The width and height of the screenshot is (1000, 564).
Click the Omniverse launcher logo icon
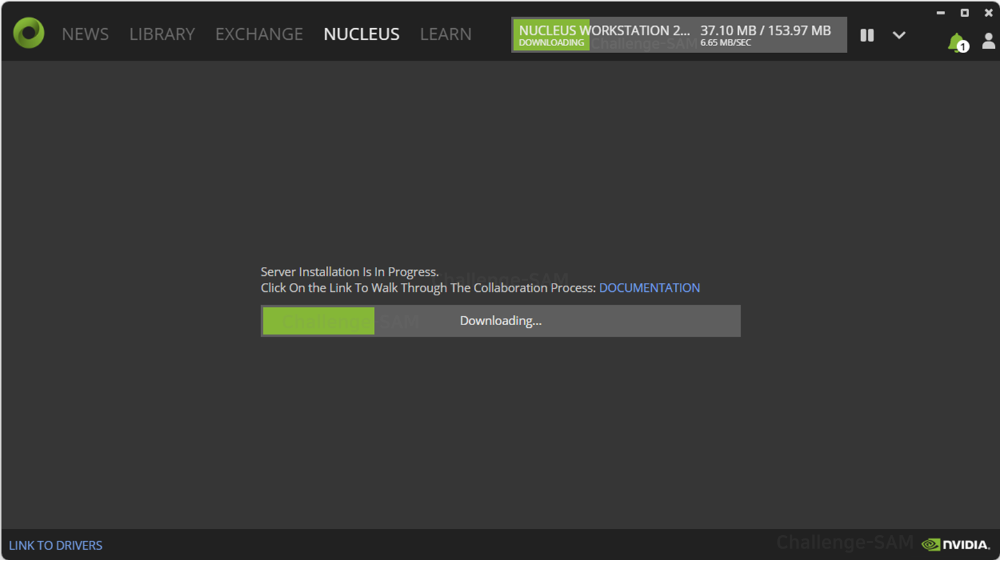point(29,33)
